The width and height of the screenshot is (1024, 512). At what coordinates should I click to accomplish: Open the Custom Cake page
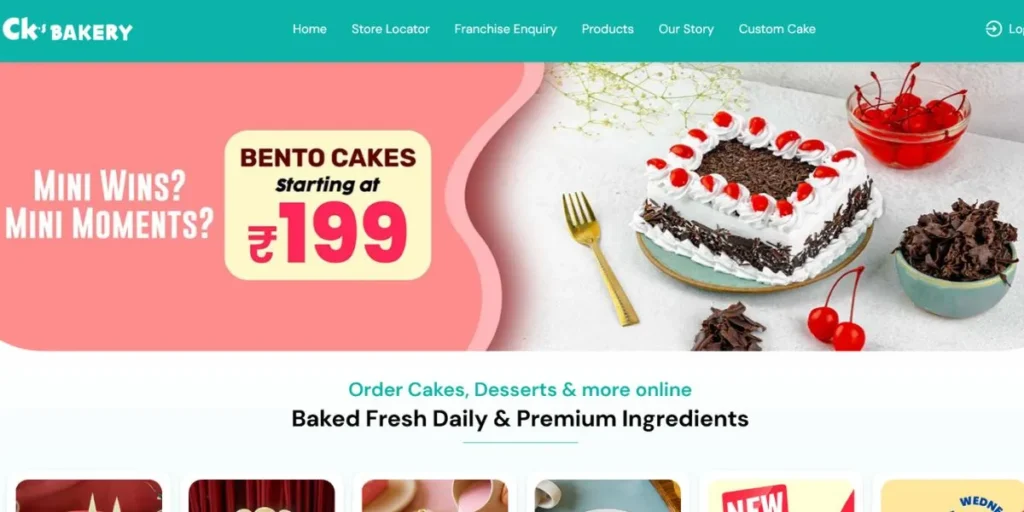tap(776, 29)
